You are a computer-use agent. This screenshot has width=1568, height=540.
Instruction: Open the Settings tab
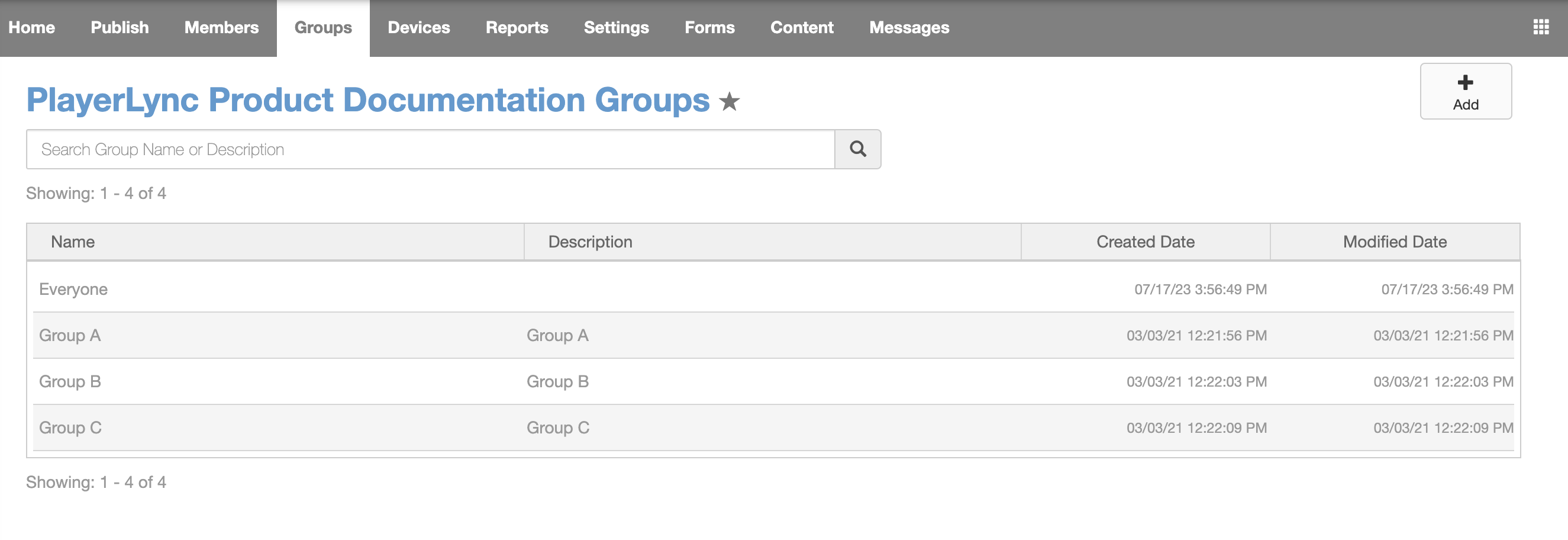616,28
